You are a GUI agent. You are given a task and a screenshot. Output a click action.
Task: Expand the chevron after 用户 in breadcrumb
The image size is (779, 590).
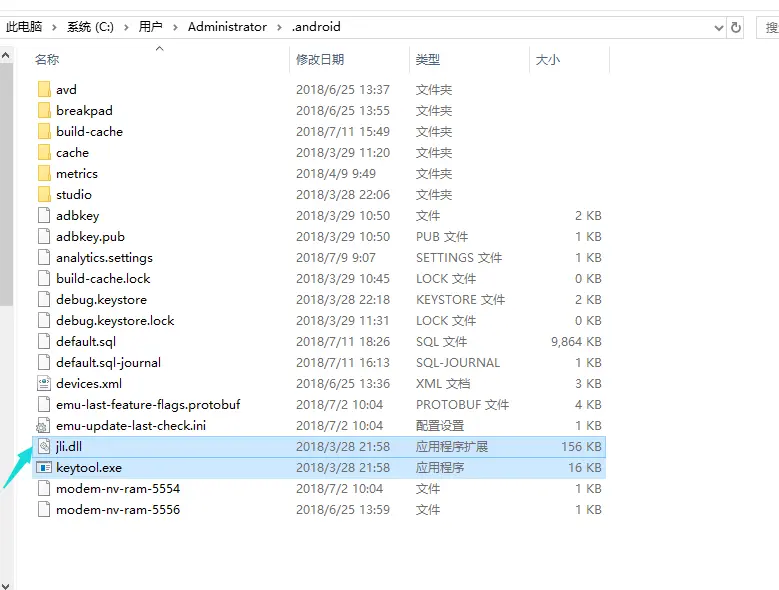coord(175,27)
